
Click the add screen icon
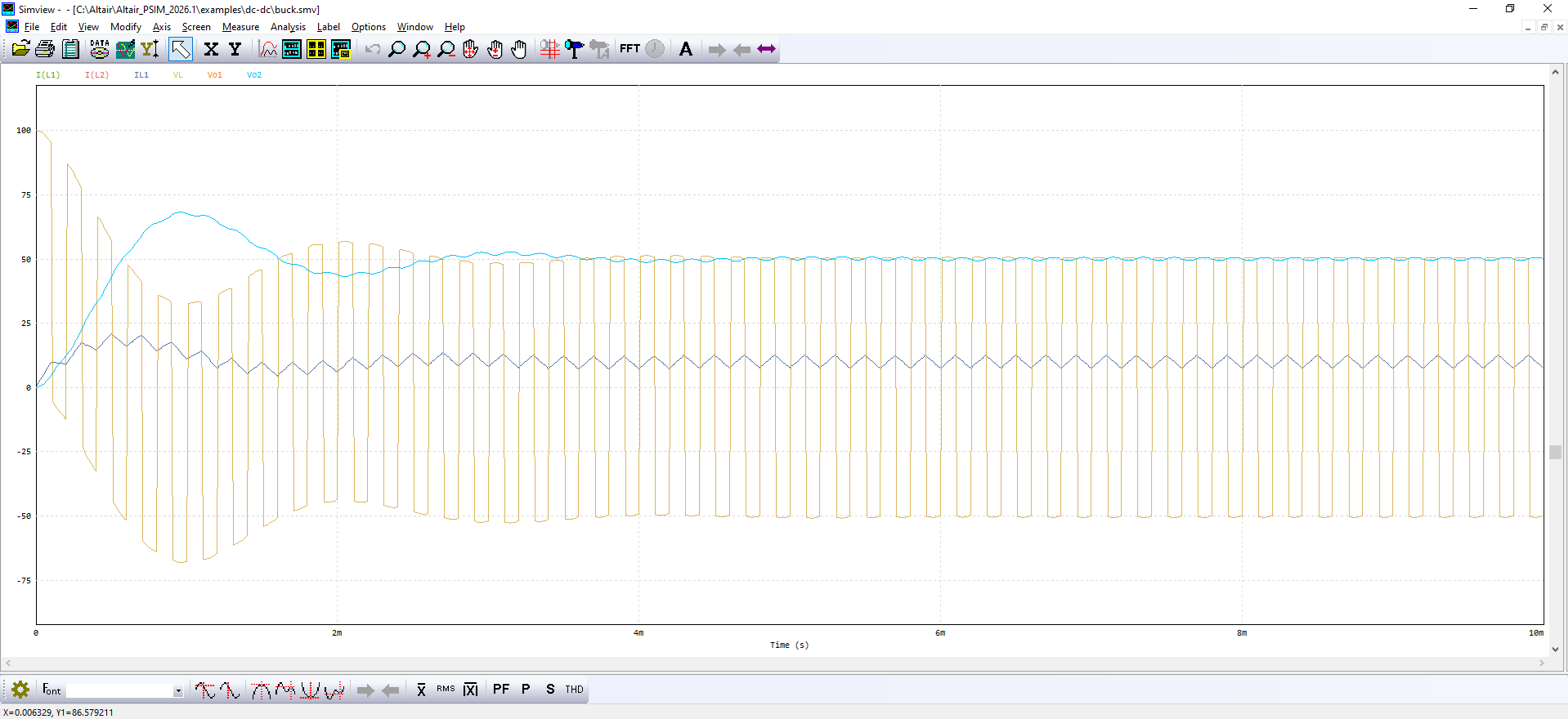[x=292, y=49]
